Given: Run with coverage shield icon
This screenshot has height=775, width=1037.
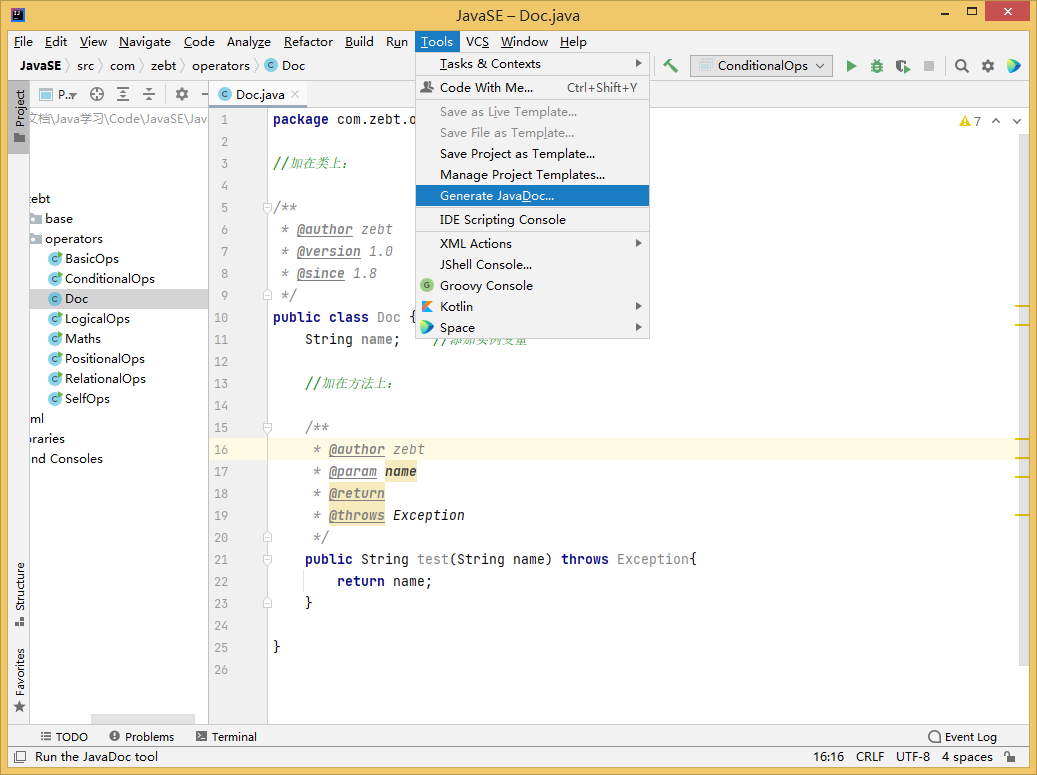Looking at the screenshot, I should pyautogui.click(x=902, y=66).
